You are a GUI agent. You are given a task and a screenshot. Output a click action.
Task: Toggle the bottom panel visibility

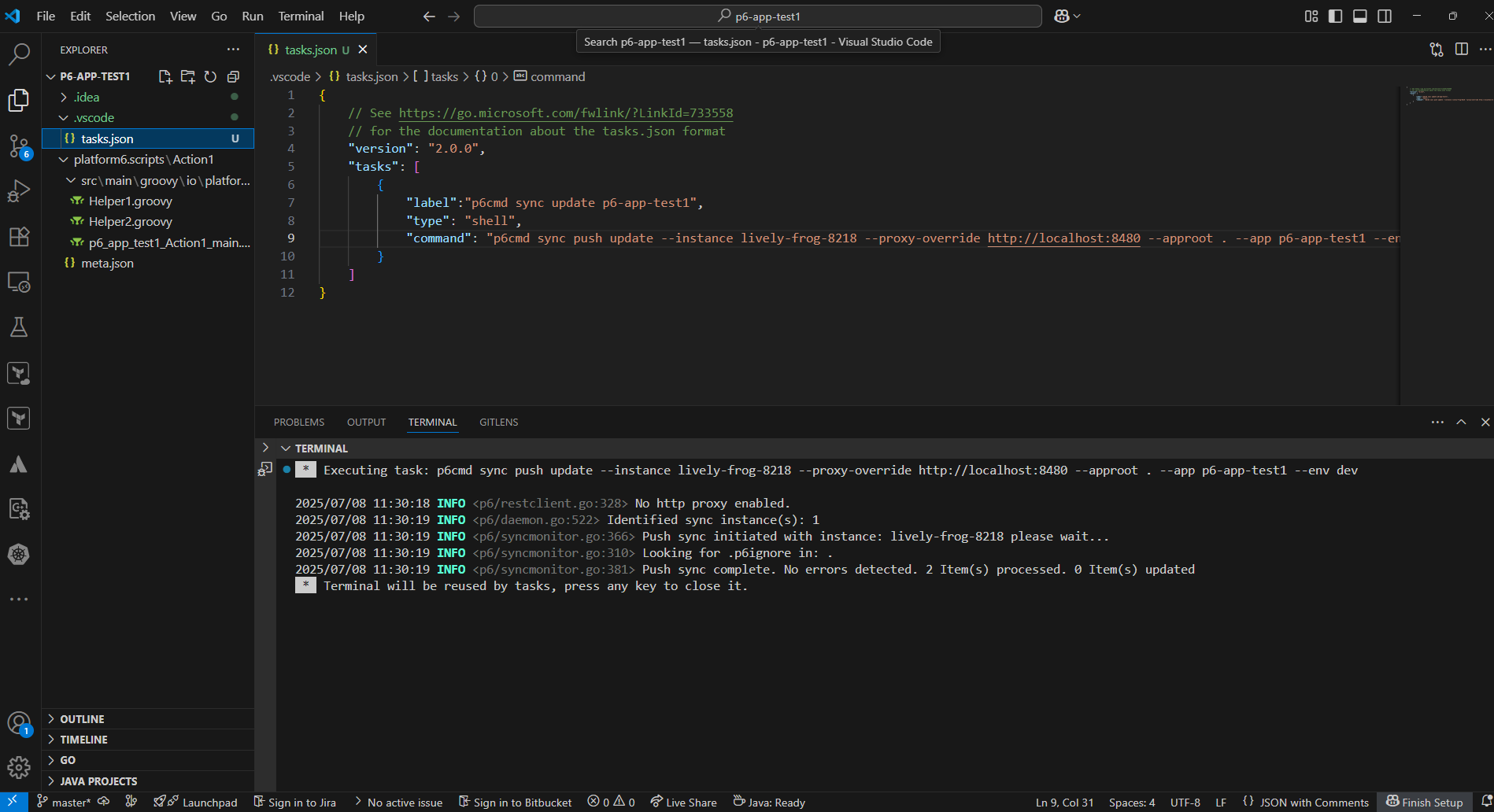[x=1359, y=16]
